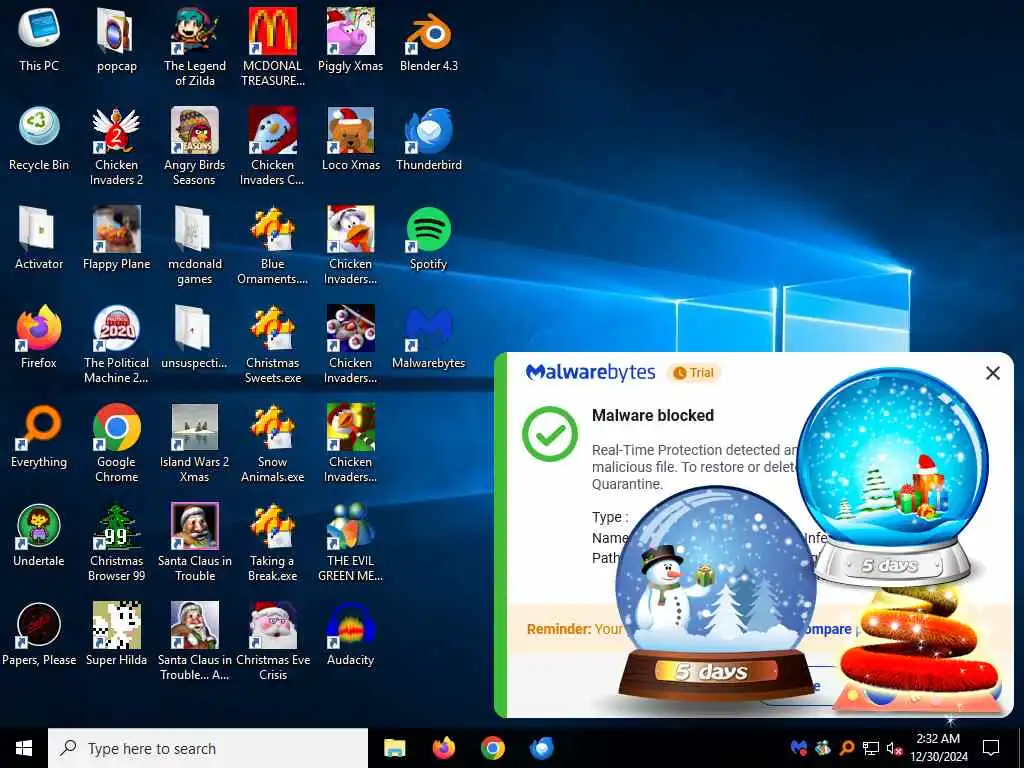This screenshot has height=768, width=1024.
Task: Open Firefox from the taskbar
Action: 443,748
